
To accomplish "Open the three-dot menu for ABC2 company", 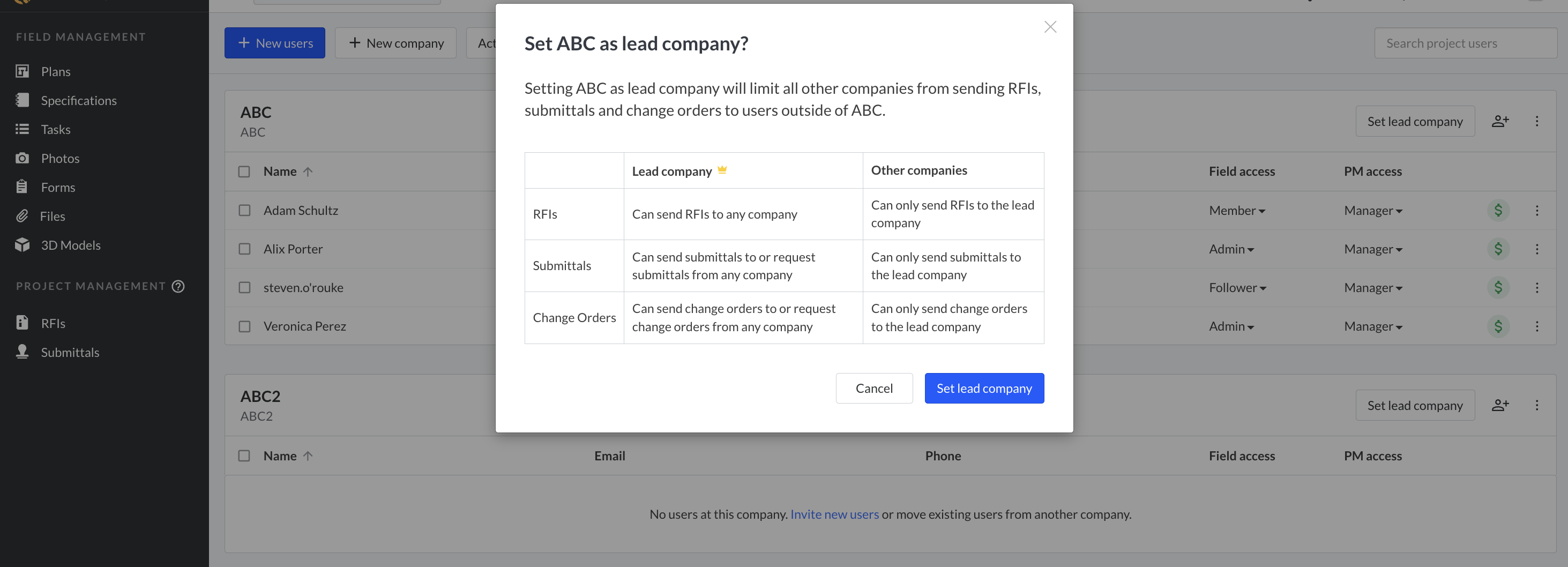I will click(1536, 406).
